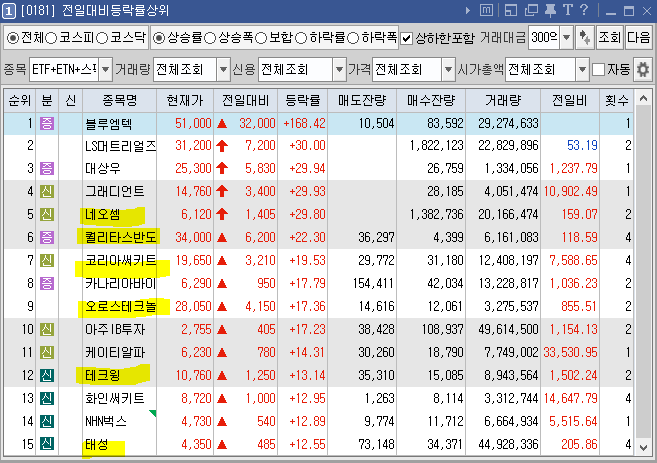657x463 pixels.
Task: Click the title bar M icon
Action: (486, 10)
